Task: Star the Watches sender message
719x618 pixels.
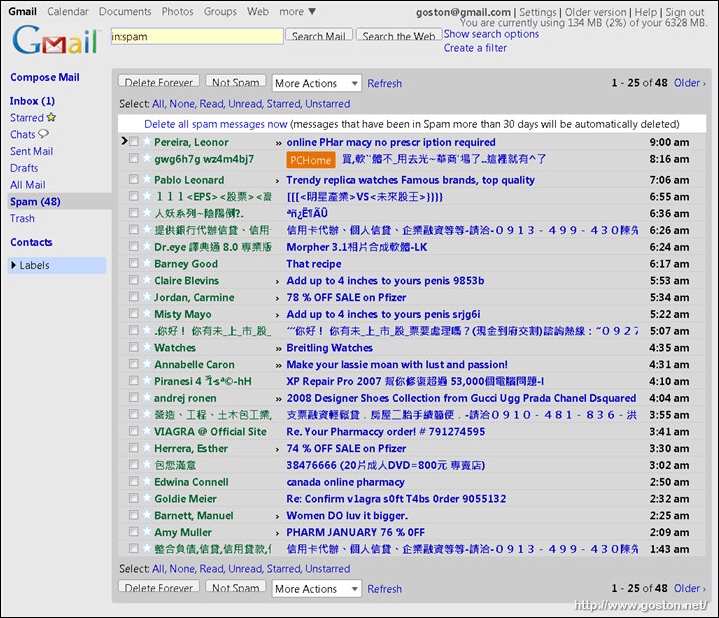Action: point(147,347)
